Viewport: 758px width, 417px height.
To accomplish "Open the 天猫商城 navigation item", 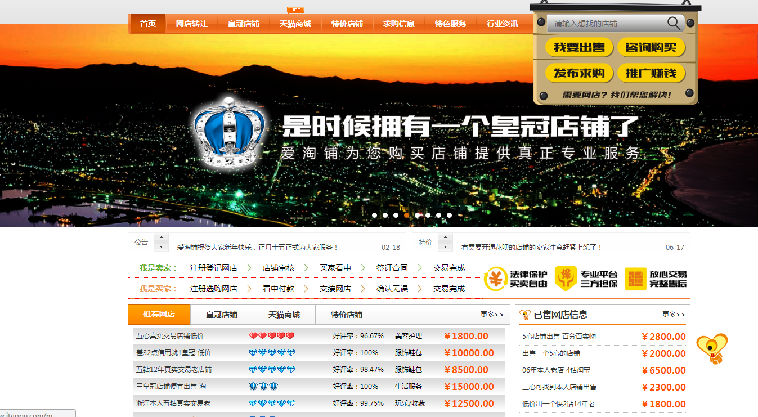I will click(x=295, y=23).
